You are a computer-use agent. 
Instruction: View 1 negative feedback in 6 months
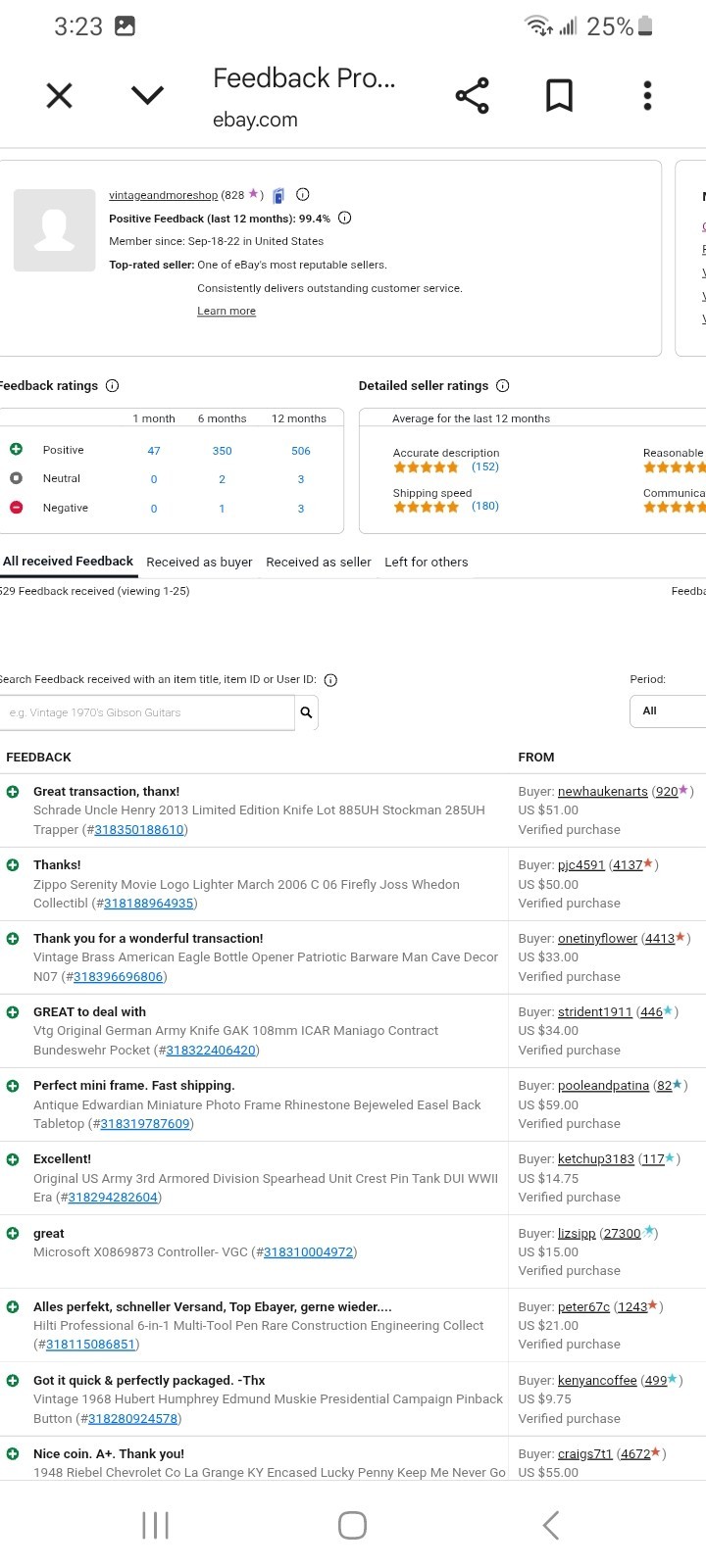pos(223,509)
